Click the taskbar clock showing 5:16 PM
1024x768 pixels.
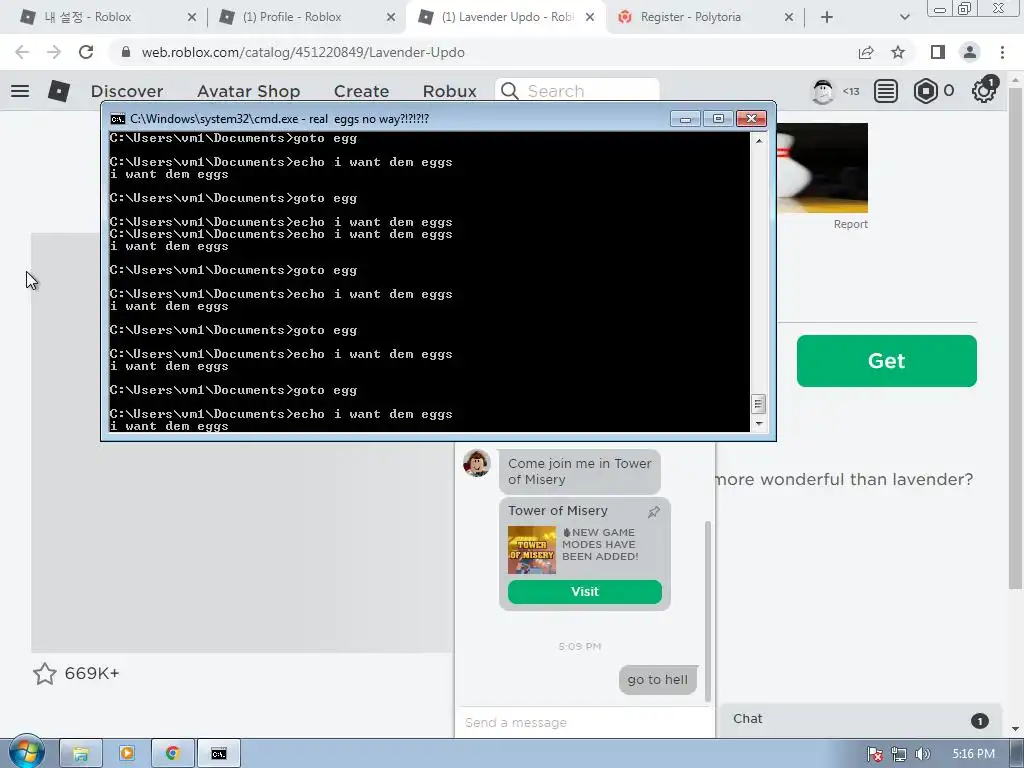pos(973,754)
